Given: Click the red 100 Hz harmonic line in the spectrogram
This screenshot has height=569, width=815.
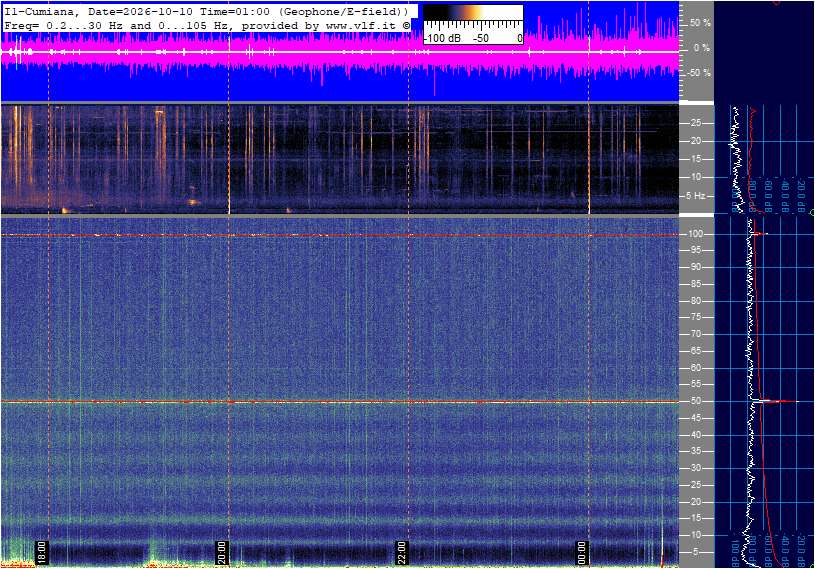Looking at the screenshot, I should (x=339, y=235).
